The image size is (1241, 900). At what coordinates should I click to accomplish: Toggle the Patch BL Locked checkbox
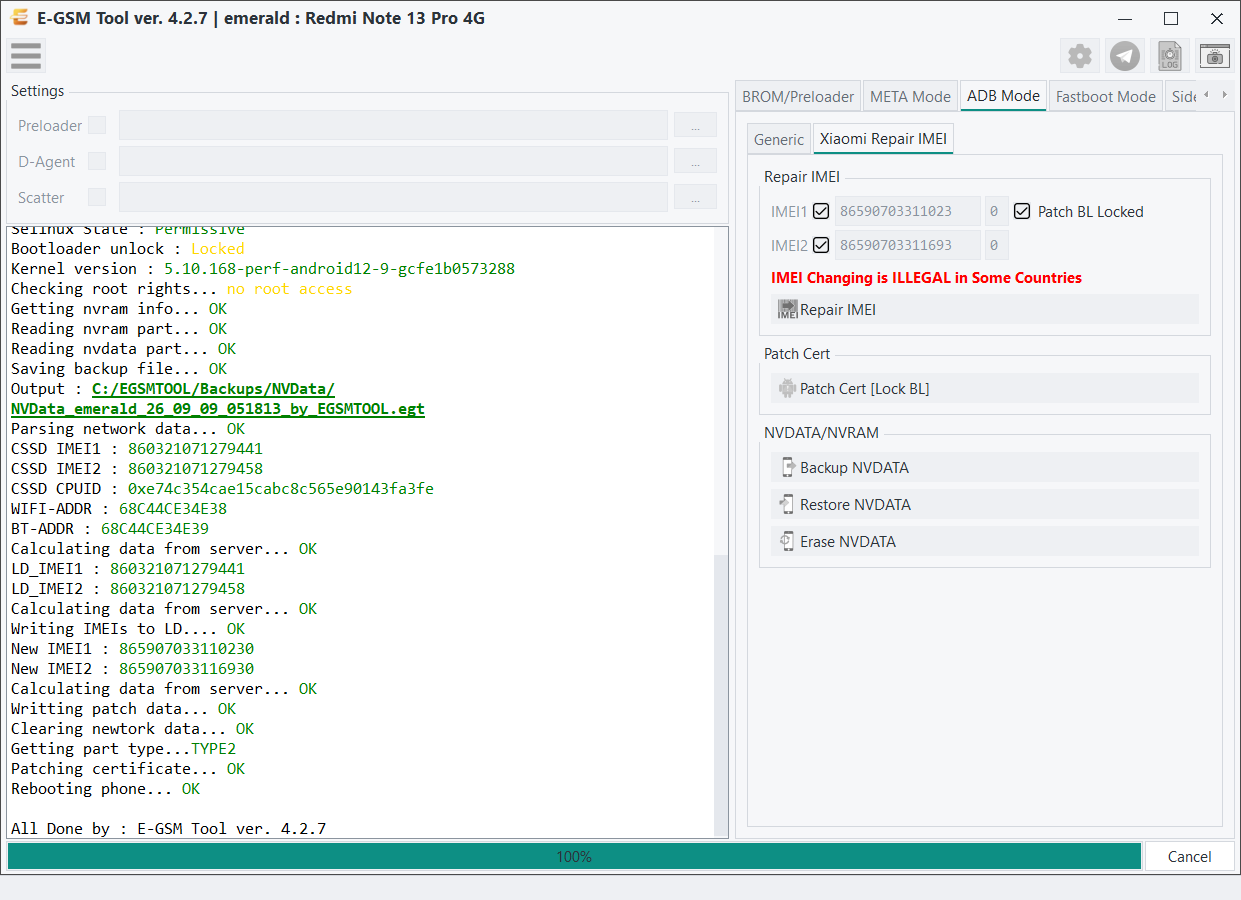click(x=1022, y=211)
